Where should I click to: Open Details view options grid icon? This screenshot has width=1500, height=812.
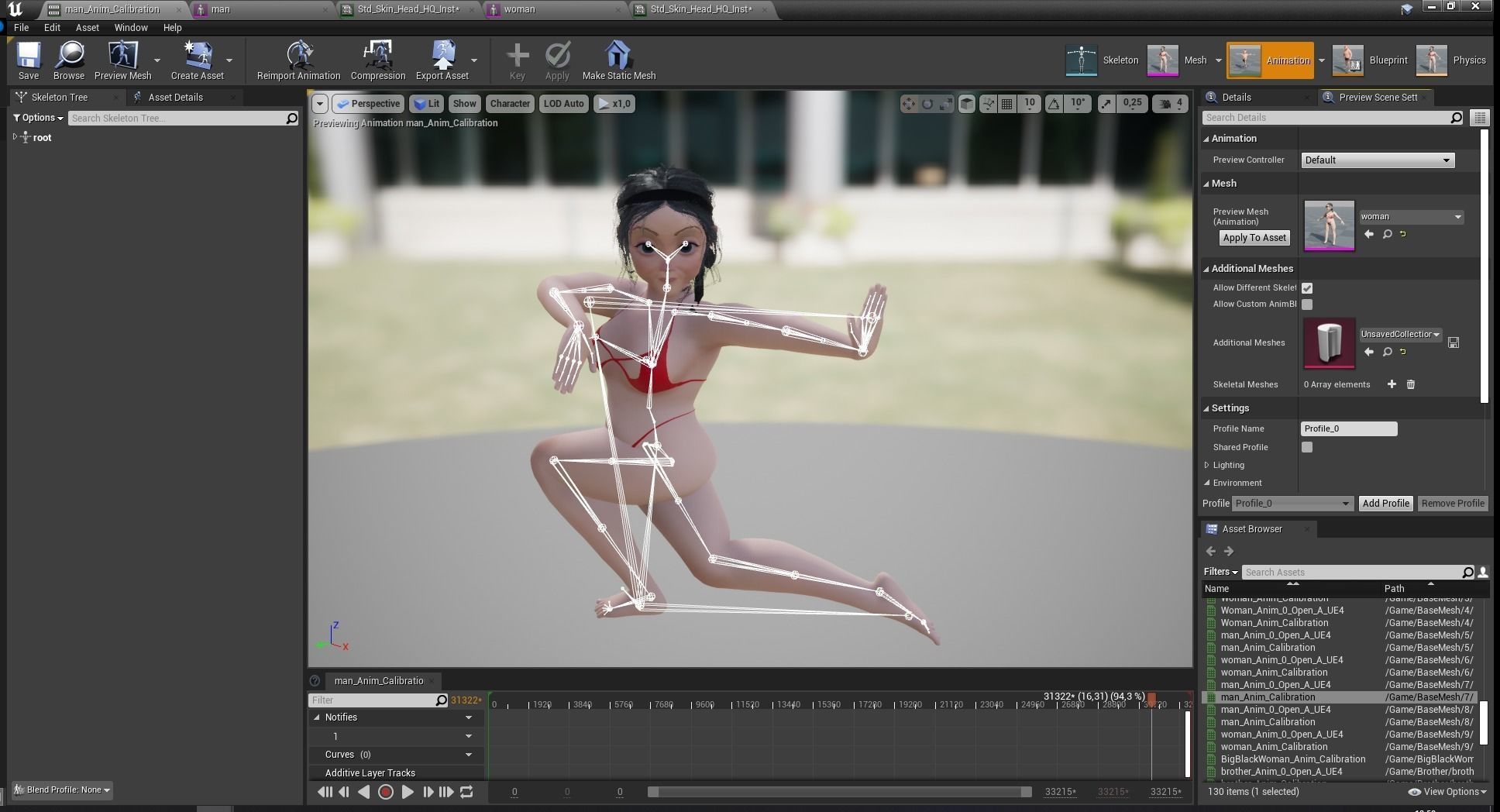1480,118
